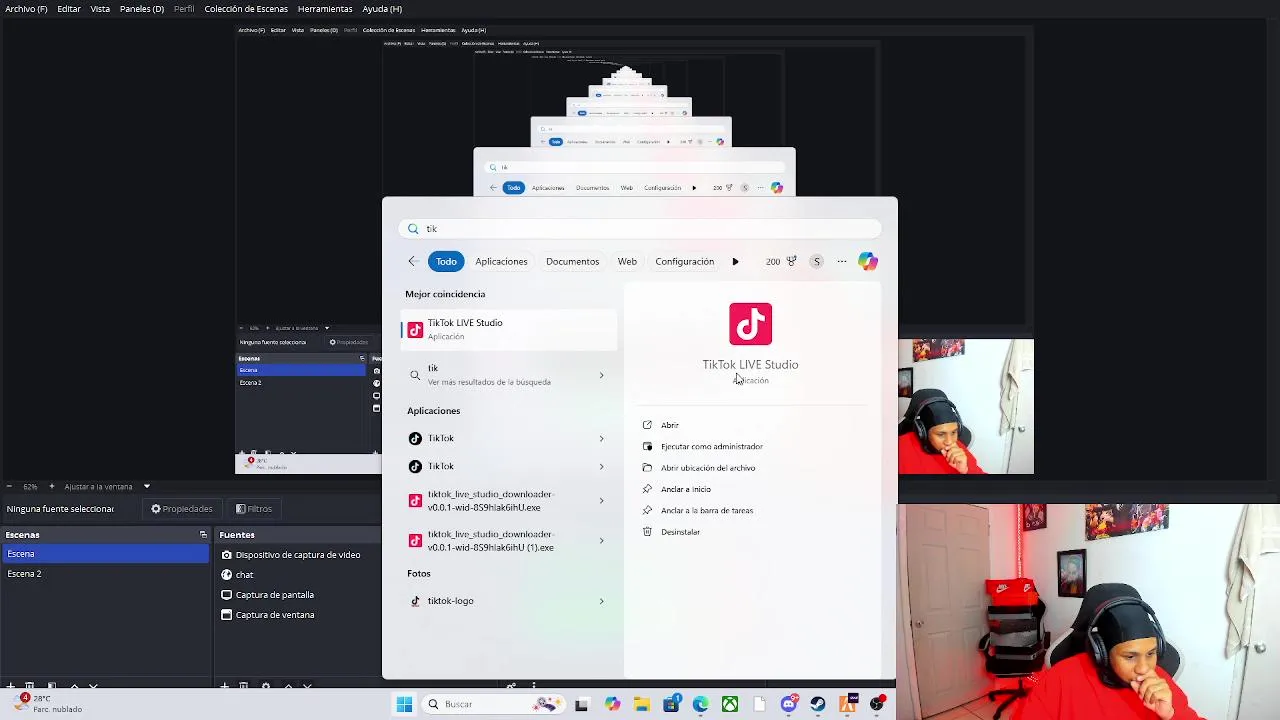Open Task View from the taskbar
The height and width of the screenshot is (720, 1280).
(x=581, y=704)
